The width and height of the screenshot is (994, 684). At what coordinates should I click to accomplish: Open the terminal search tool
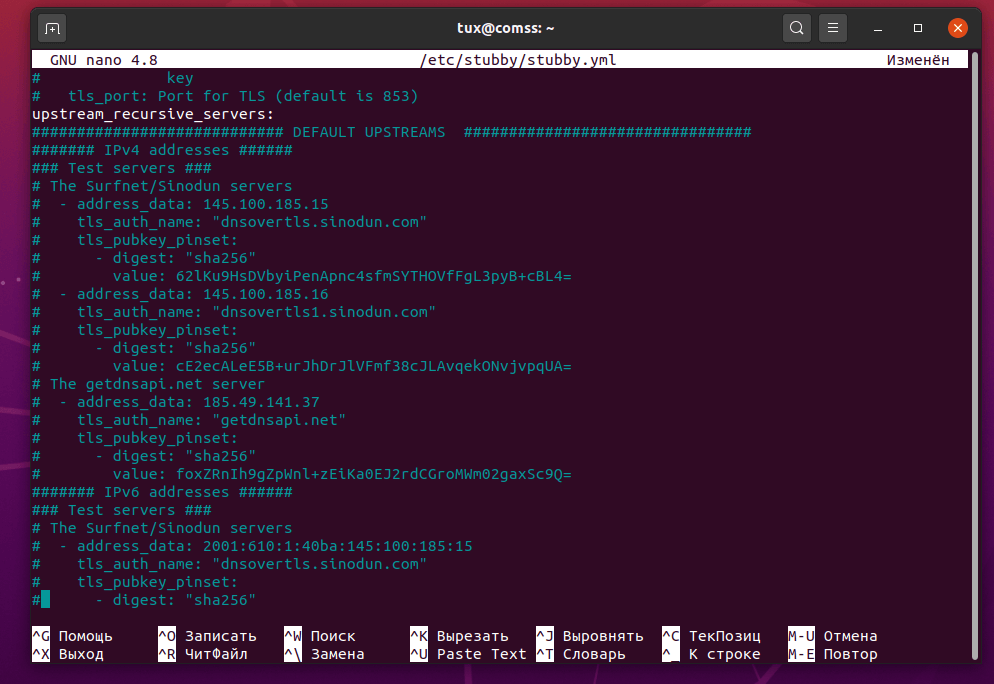796,28
